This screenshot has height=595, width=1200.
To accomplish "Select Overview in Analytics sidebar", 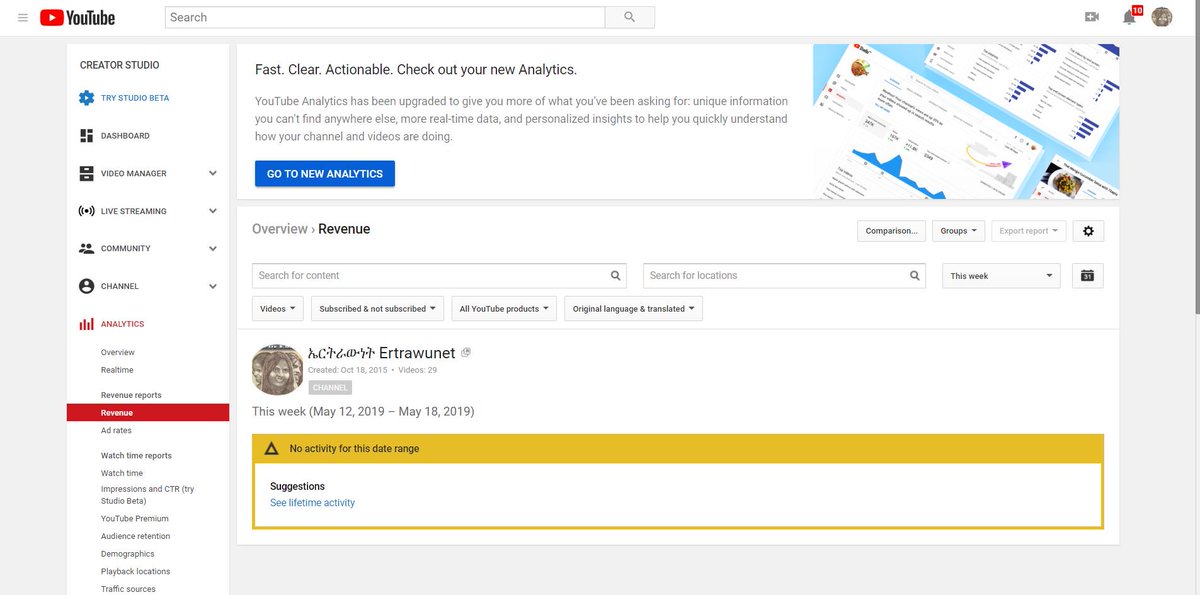I will 118,352.
